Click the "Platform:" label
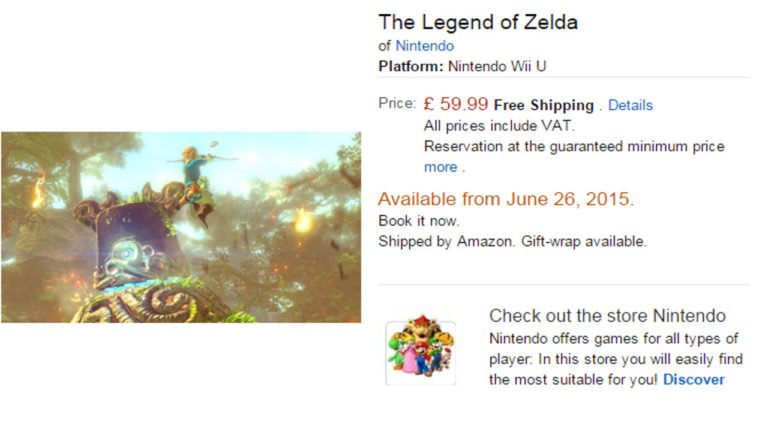This screenshot has width=768, height=432. coord(410,67)
